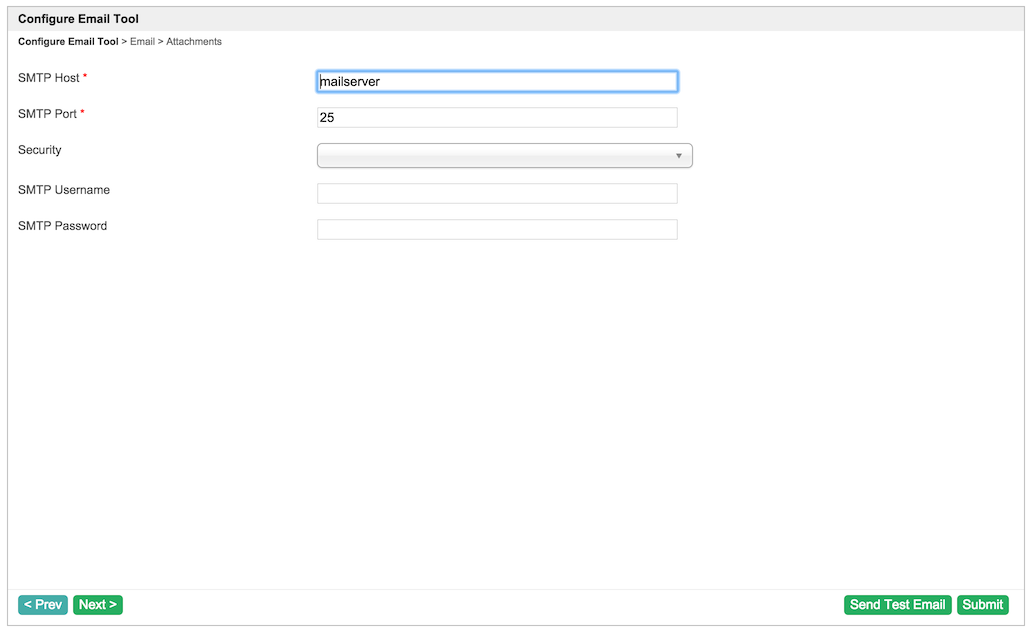Click Configure Email Tool breadcrumb step
The width and height of the screenshot is (1032, 634).
point(68,42)
